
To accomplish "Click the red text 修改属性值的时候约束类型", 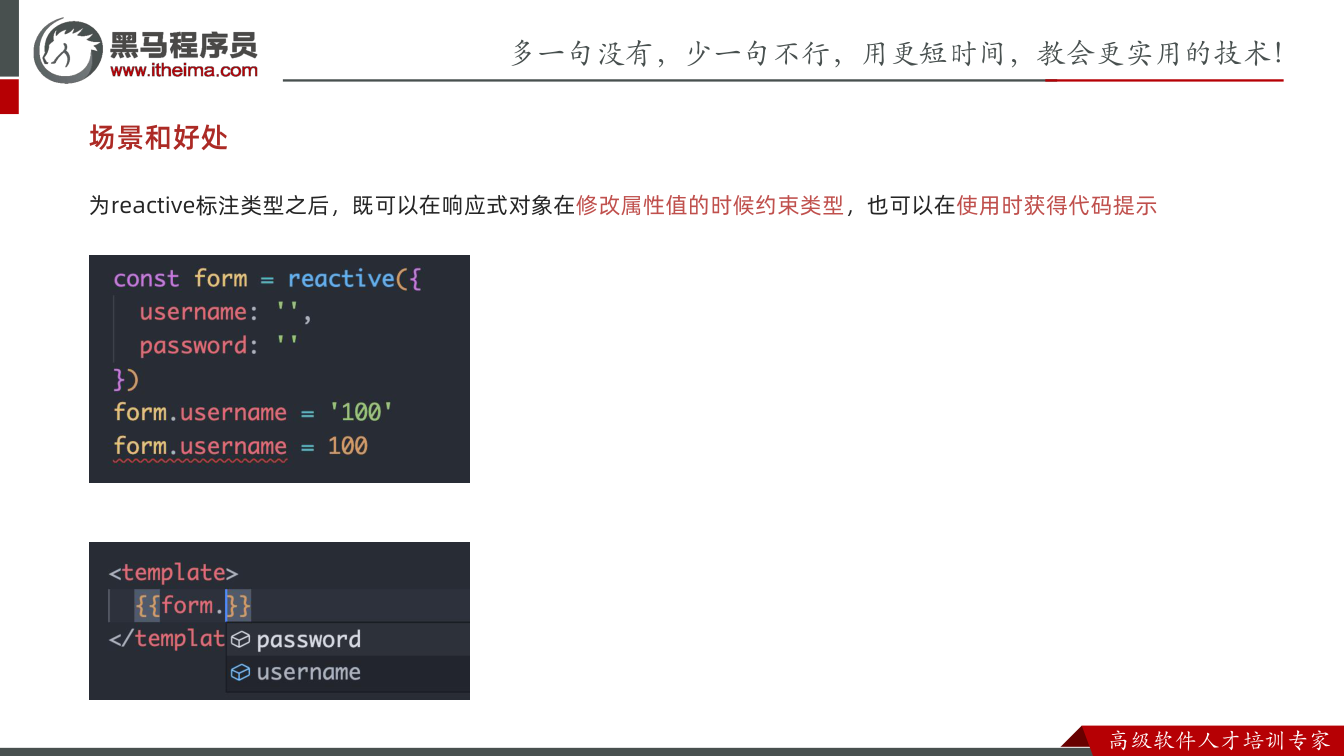I will [x=710, y=206].
